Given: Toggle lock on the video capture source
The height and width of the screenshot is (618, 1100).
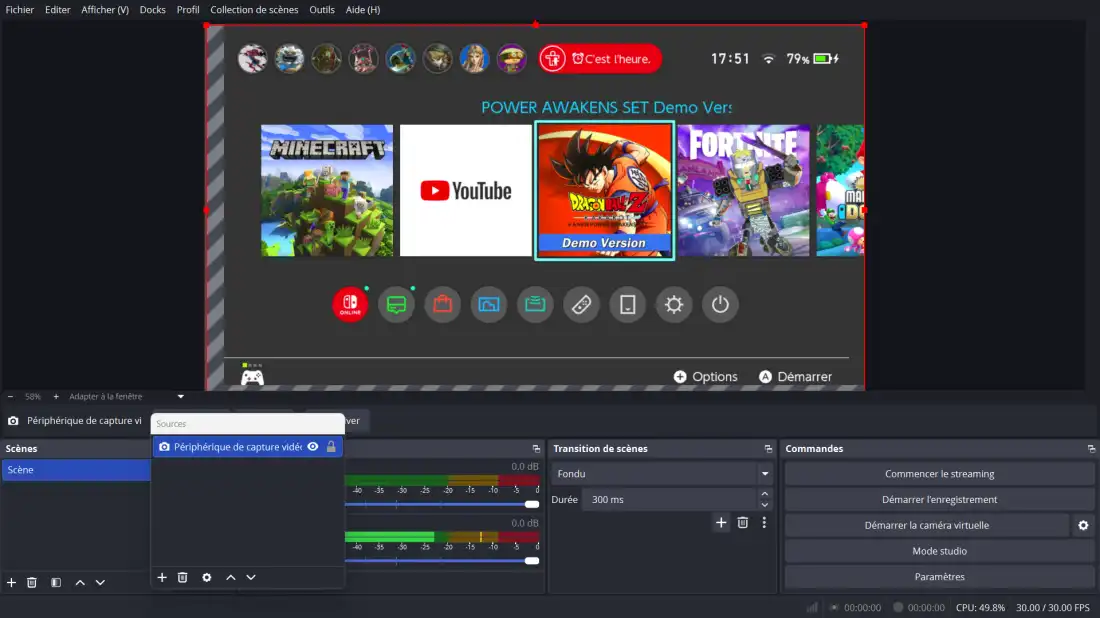Looking at the screenshot, I should 331,447.
